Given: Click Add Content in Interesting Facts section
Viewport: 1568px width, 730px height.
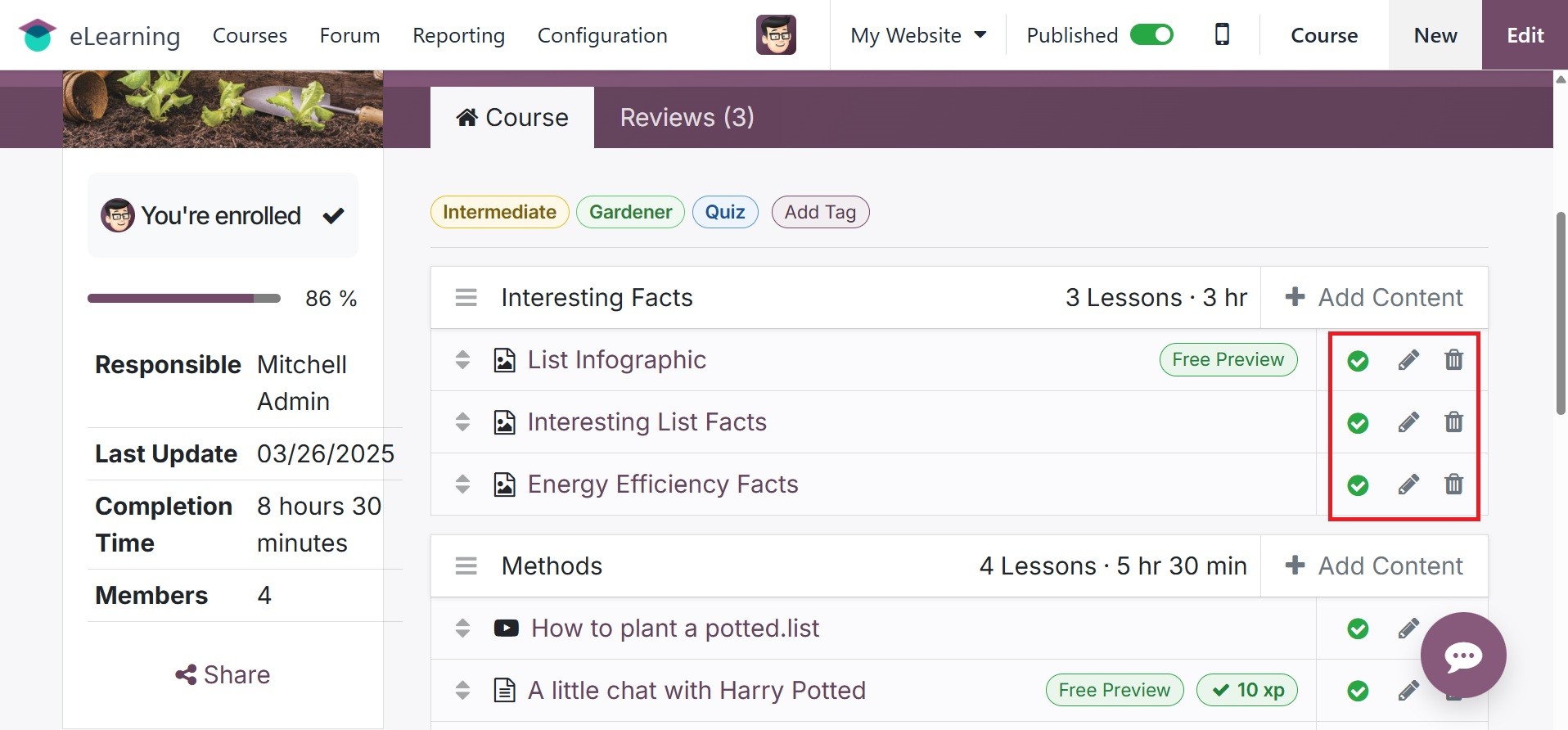Looking at the screenshot, I should [1374, 297].
